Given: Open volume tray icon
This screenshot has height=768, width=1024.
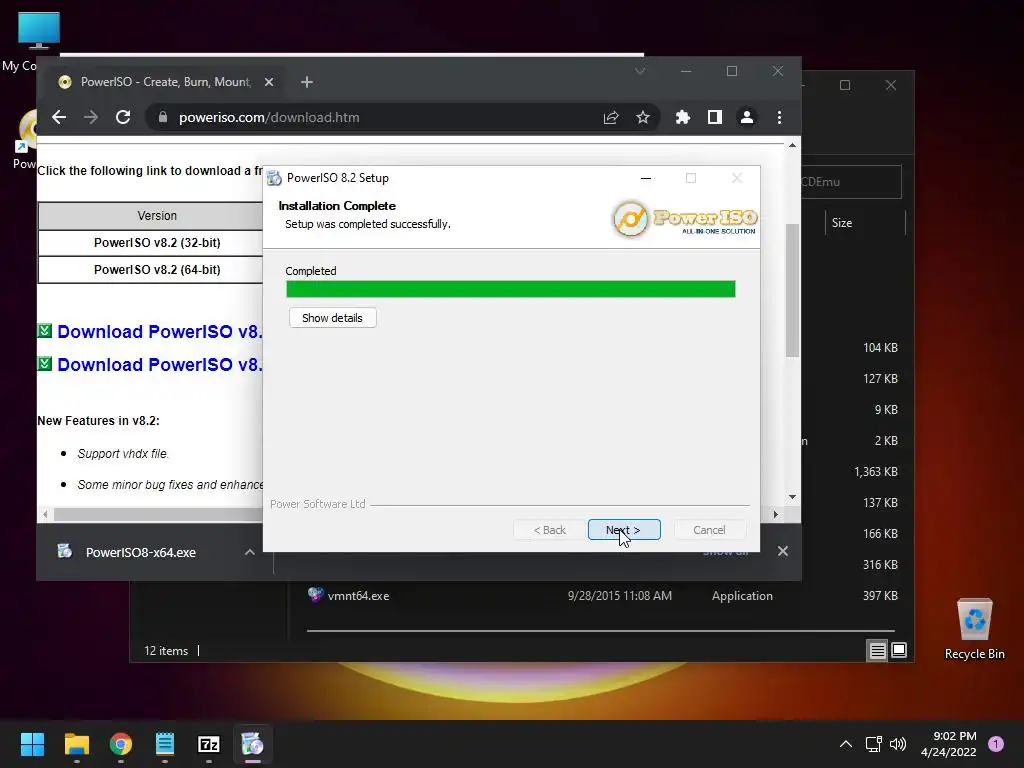Looking at the screenshot, I should tap(898, 744).
